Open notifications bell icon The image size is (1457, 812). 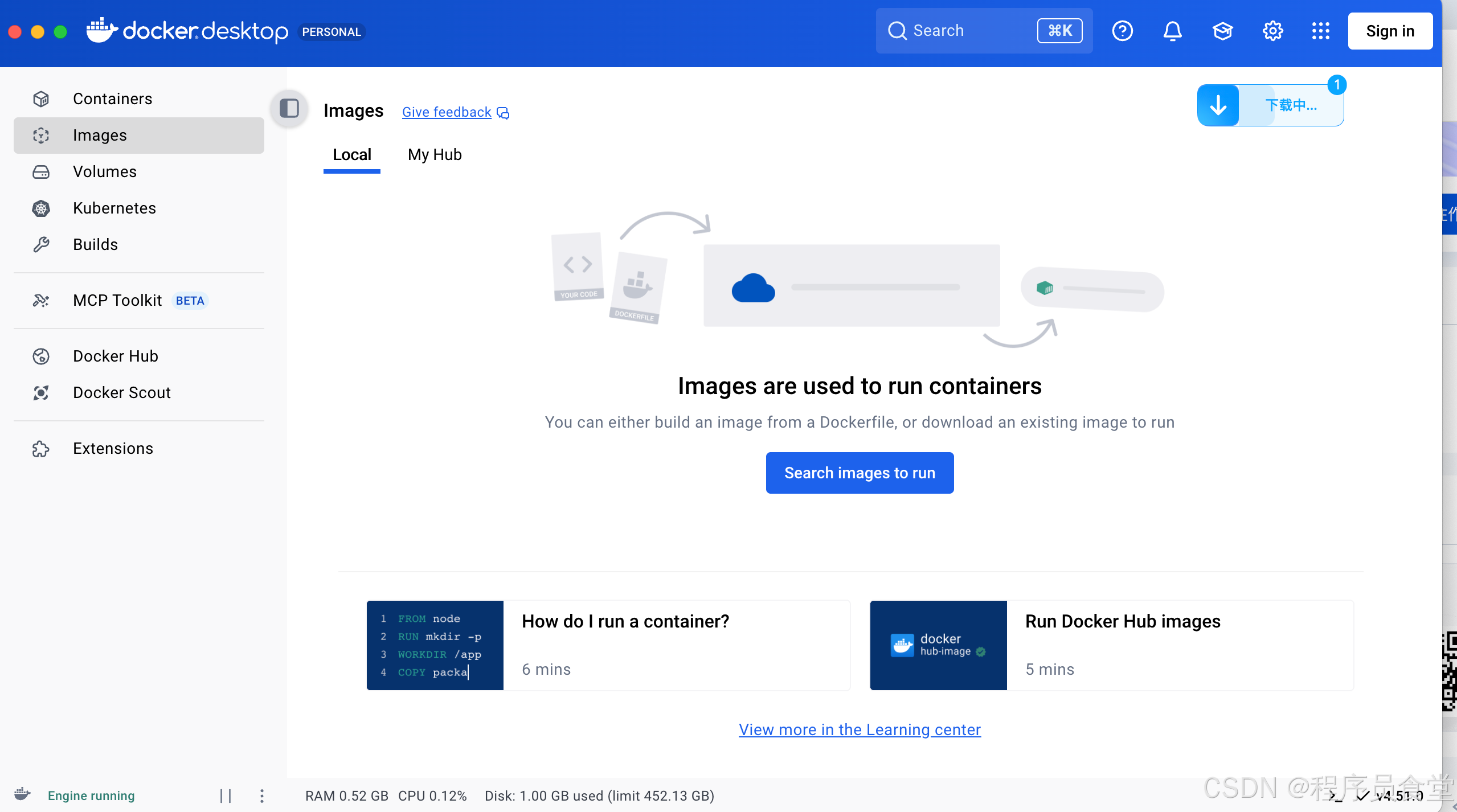[x=1172, y=31]
